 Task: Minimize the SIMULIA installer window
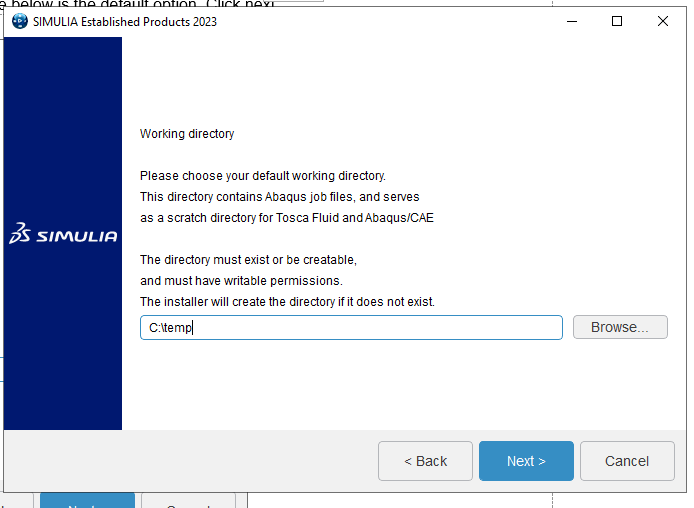[x=572, y=21]
